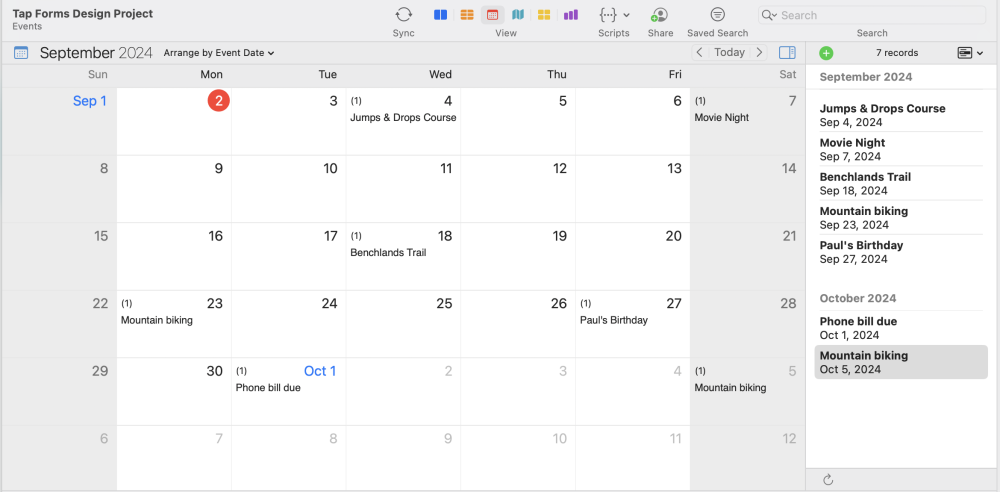
Task: Open the record list layout dropdown
Action: point(970,53)
